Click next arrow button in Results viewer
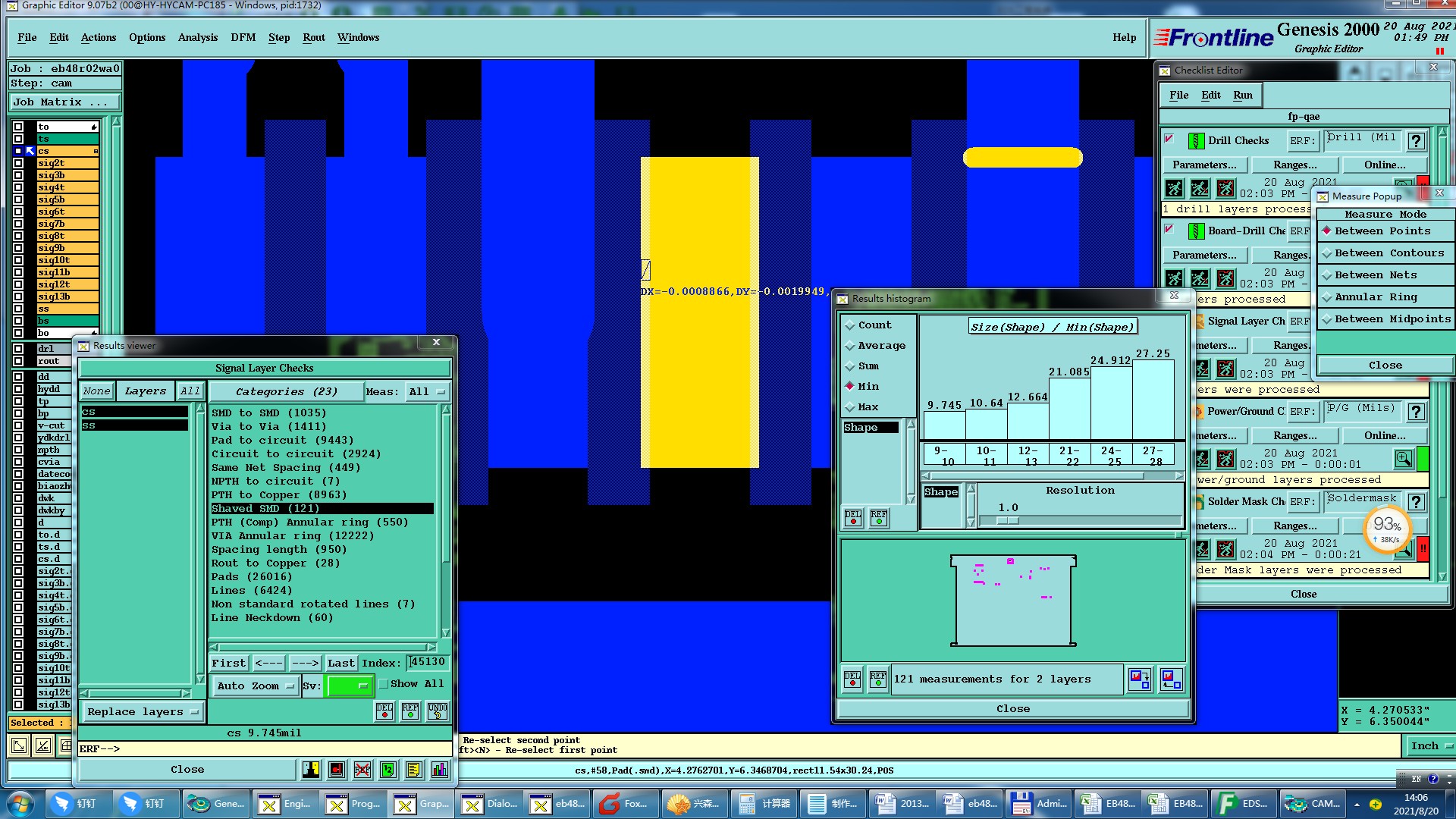The height and width of the screenshot is (819, 1456). pos(305,664)
